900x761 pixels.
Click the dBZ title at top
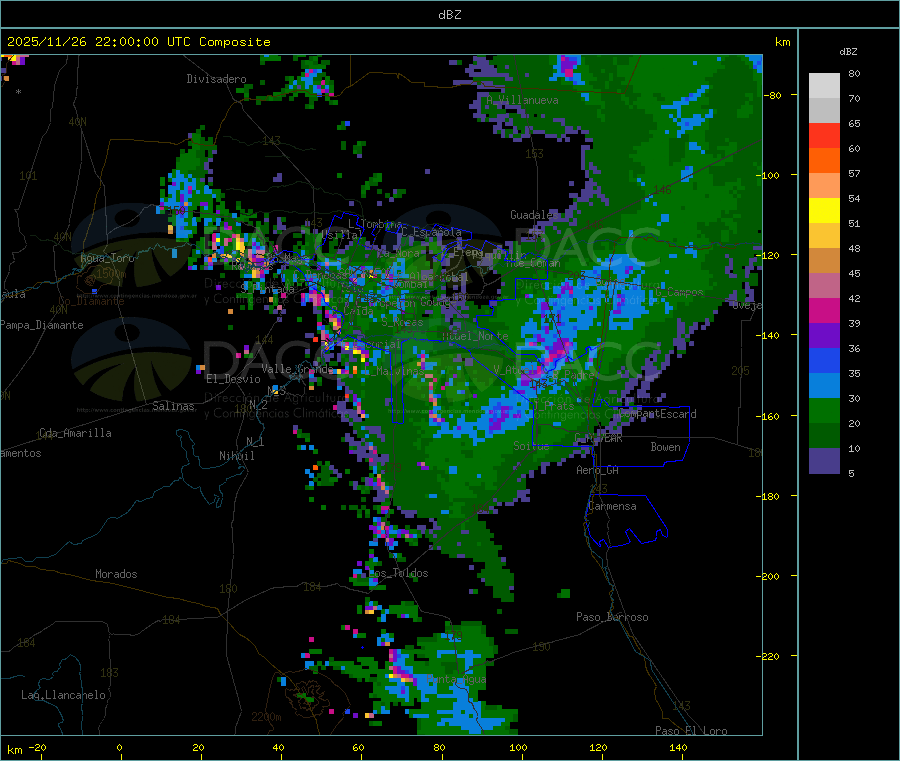(449, 14)
